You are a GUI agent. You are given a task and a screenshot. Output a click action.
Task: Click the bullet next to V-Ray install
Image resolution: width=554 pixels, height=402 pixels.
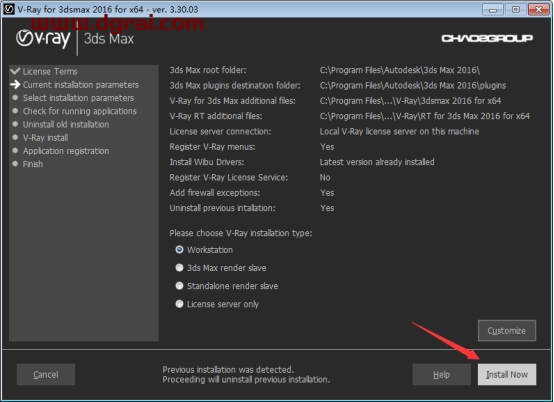coord(15,137)
